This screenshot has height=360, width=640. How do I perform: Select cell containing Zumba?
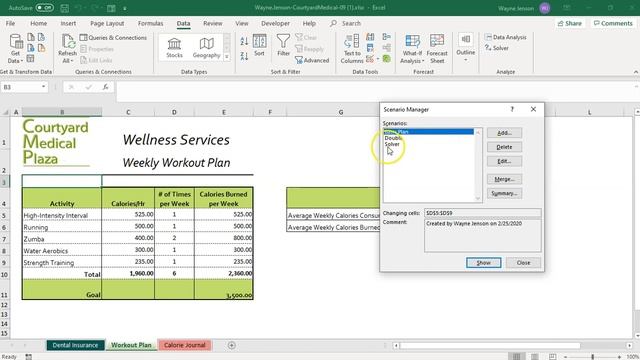point(62,239)
